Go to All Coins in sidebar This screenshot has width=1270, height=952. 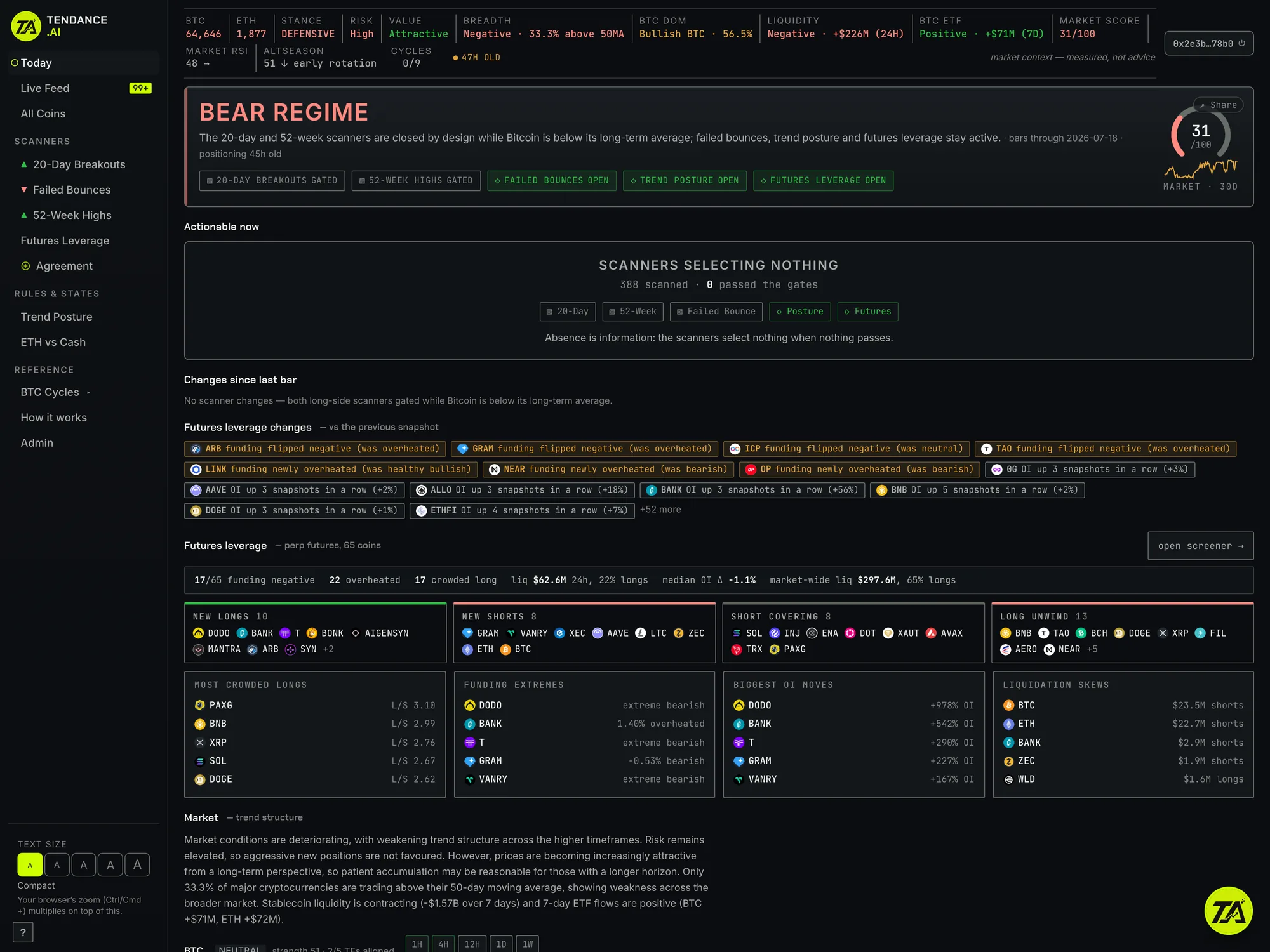point(83,114)
